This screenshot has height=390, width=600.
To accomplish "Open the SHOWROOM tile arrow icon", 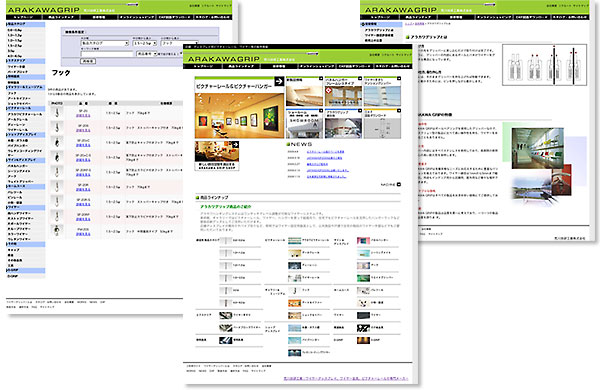I will pos(321,111).
